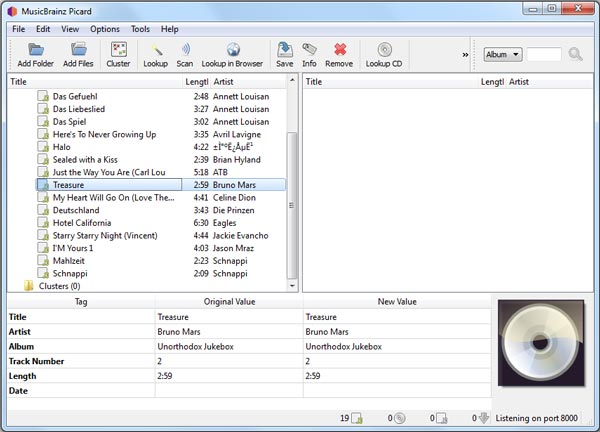Select the Das Spiel track
This screenshot has height=432, width=600.
(x=161, y=122)
